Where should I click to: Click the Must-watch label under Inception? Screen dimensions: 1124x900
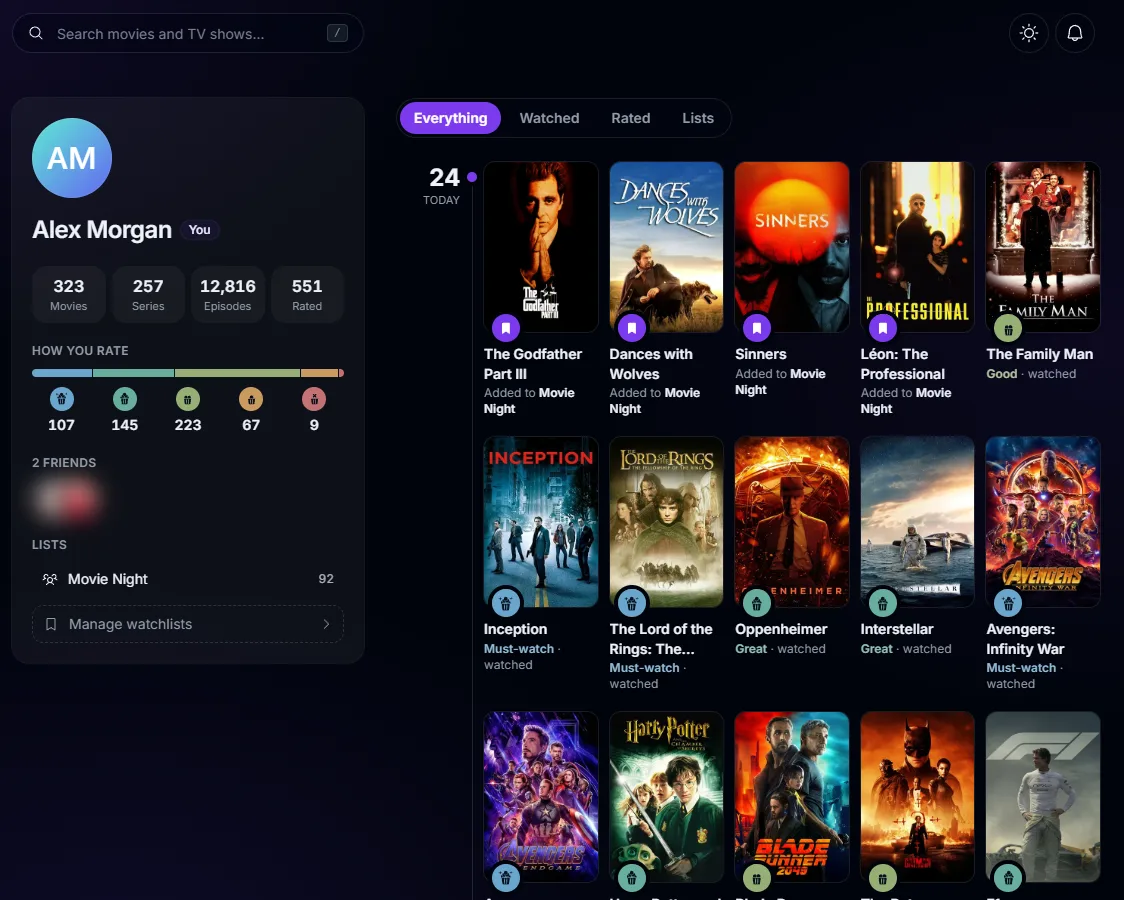click(x=519, y=648)
